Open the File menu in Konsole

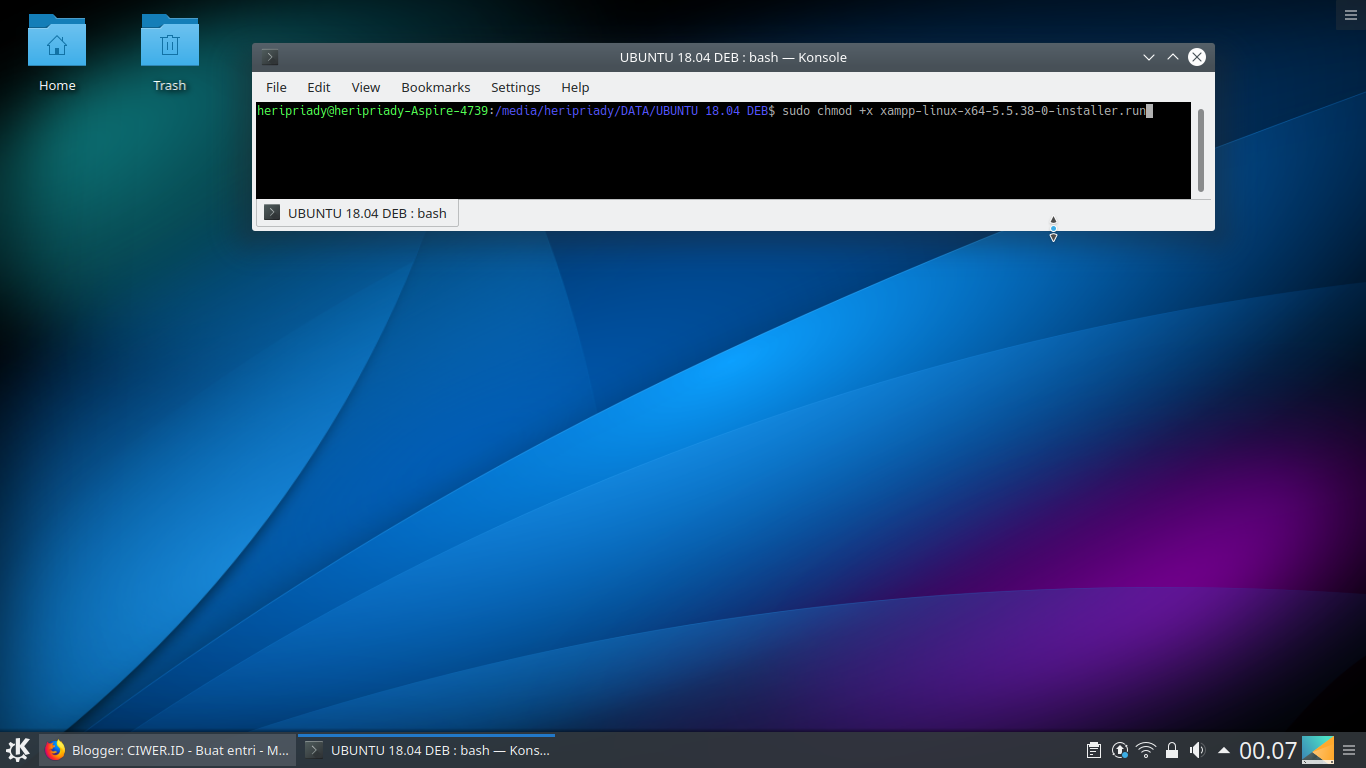click(x=276, y=87)
